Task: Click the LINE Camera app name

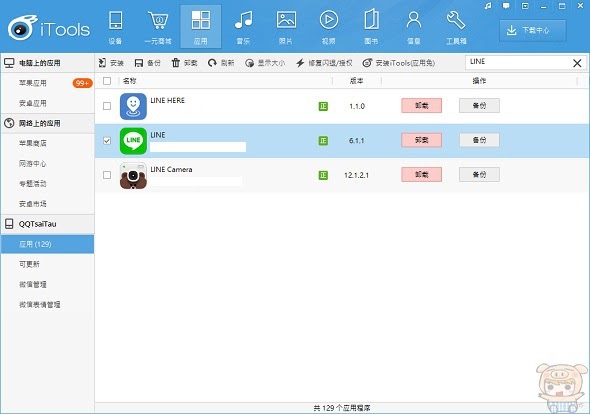Action: click(x=171, y=170)
